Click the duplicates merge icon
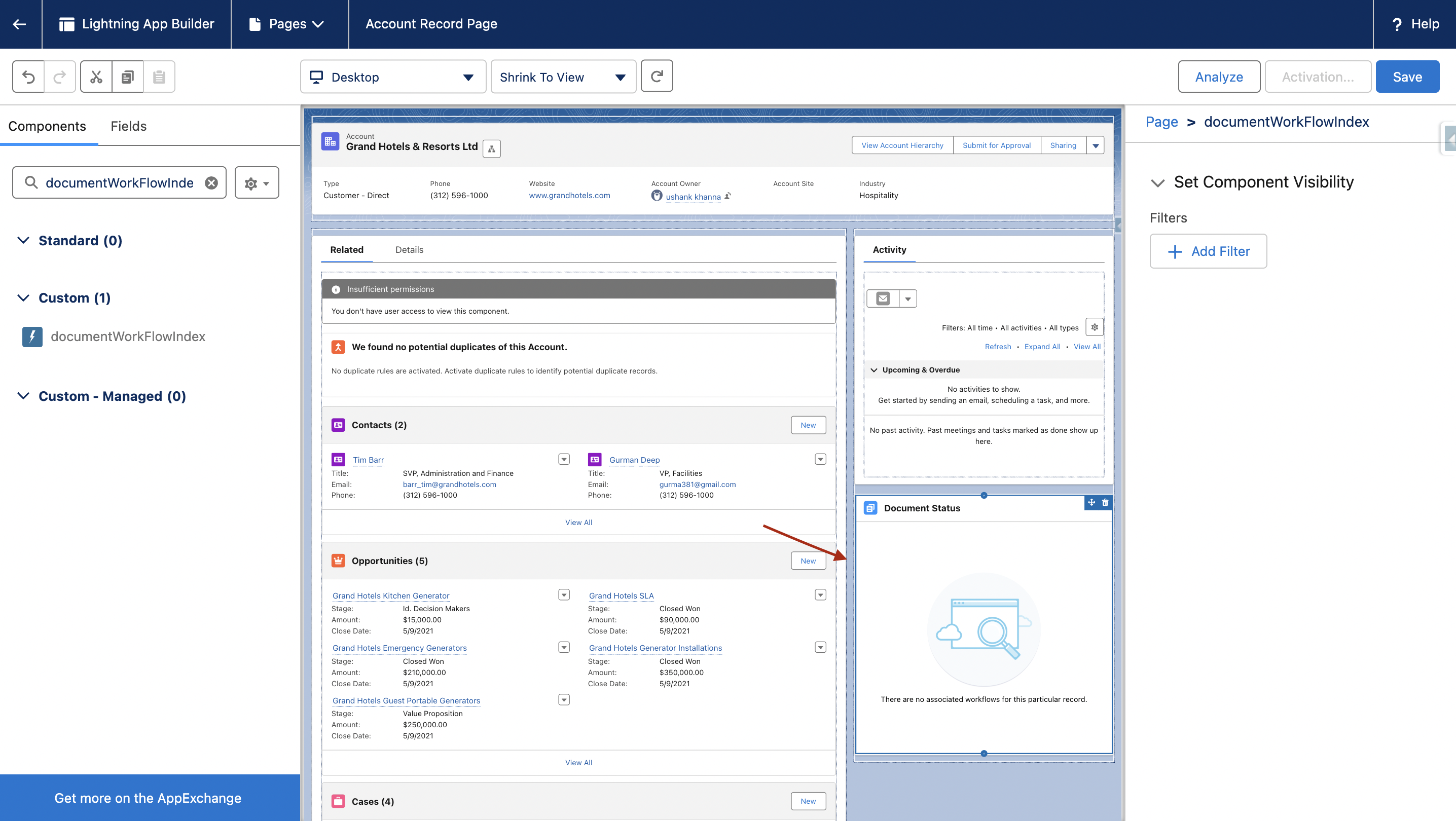 click(x=338, y=347)
